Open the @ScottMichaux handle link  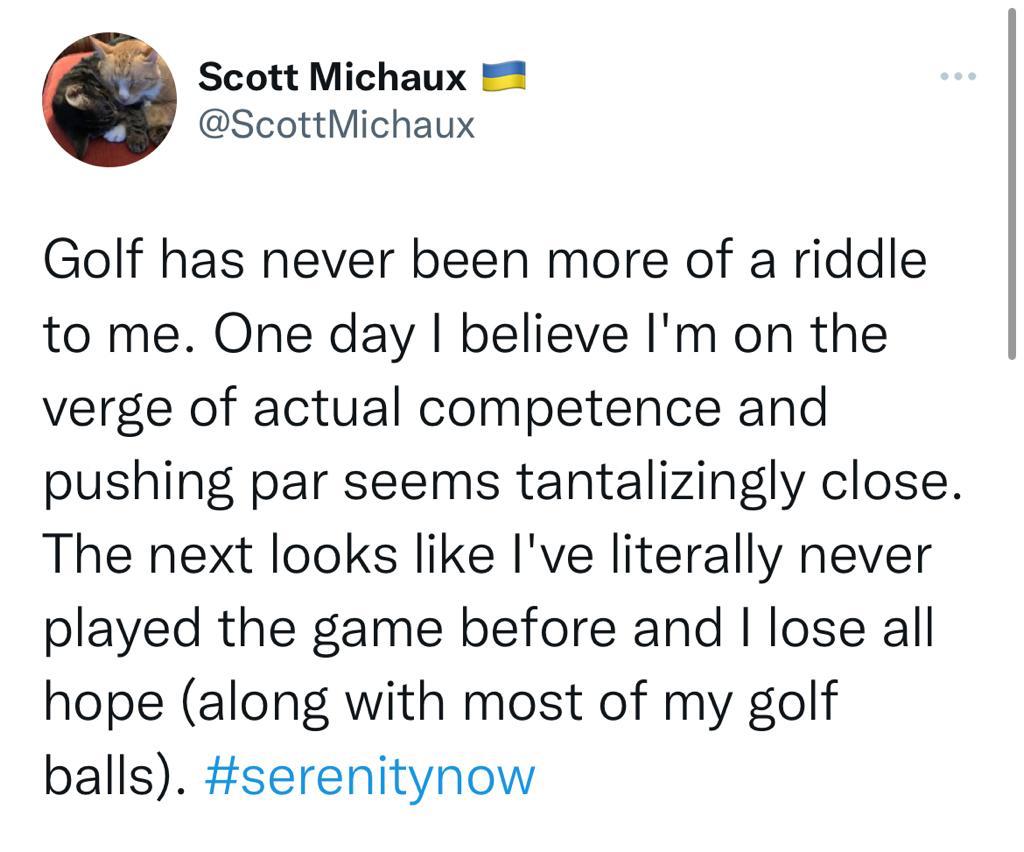click(336, 125)
